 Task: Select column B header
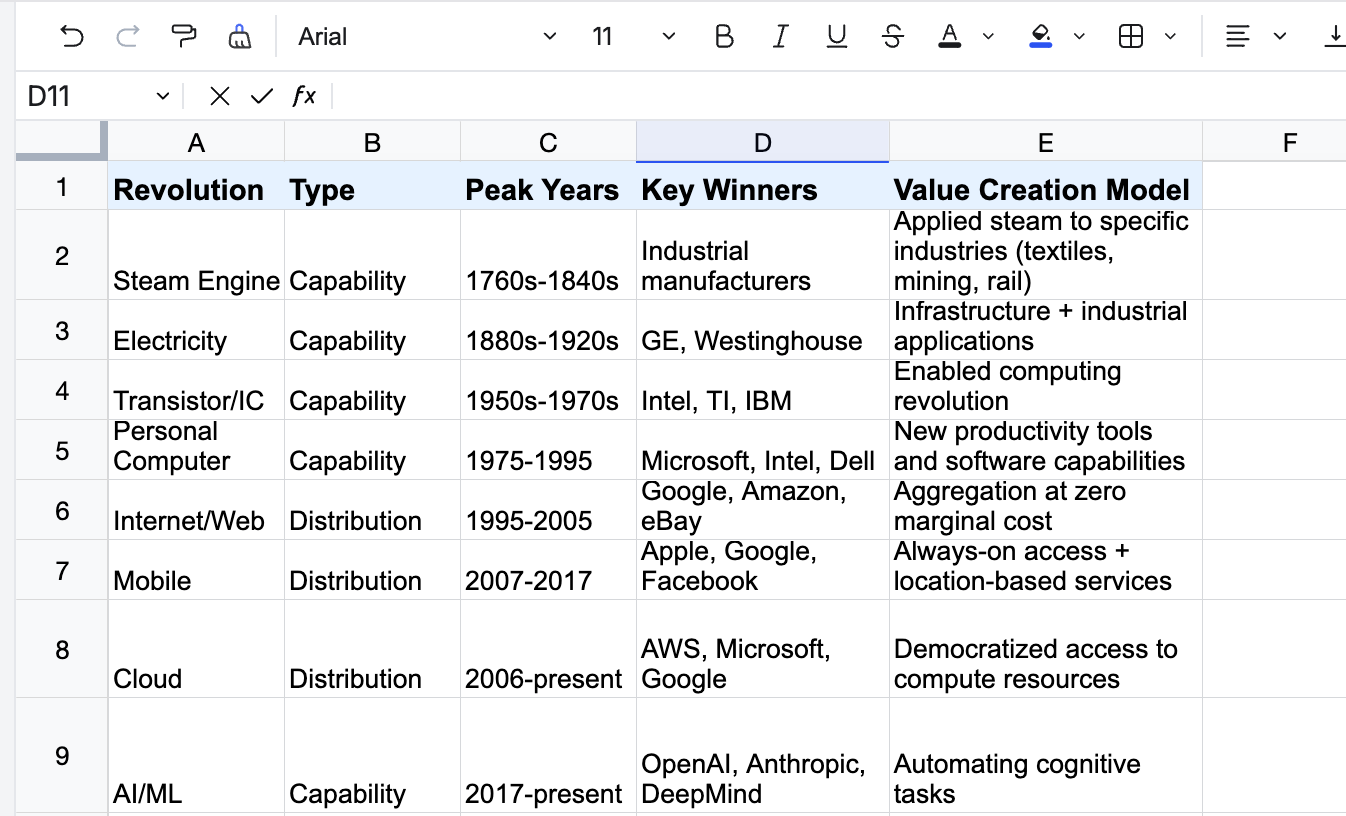pyautogui.click(x=372, y=142)
